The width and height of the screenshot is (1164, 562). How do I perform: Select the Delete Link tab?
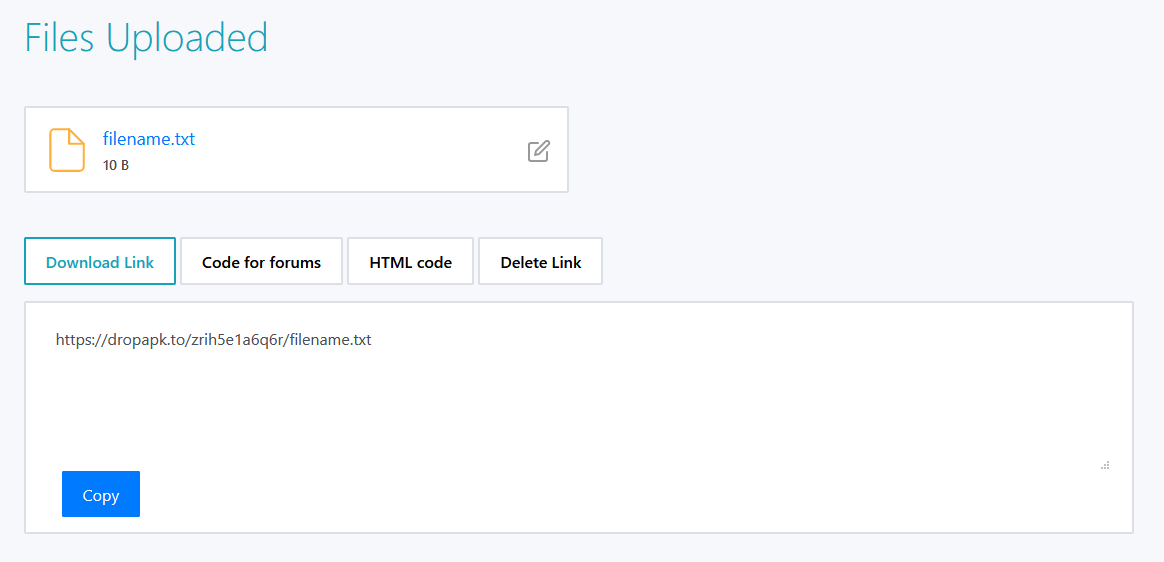540,262
